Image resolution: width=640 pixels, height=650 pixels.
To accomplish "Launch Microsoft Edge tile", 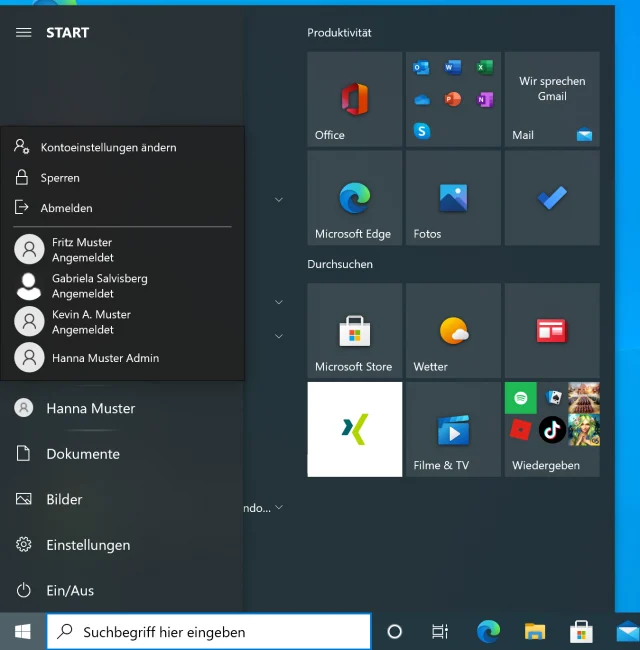I will [x=354, y=199].
